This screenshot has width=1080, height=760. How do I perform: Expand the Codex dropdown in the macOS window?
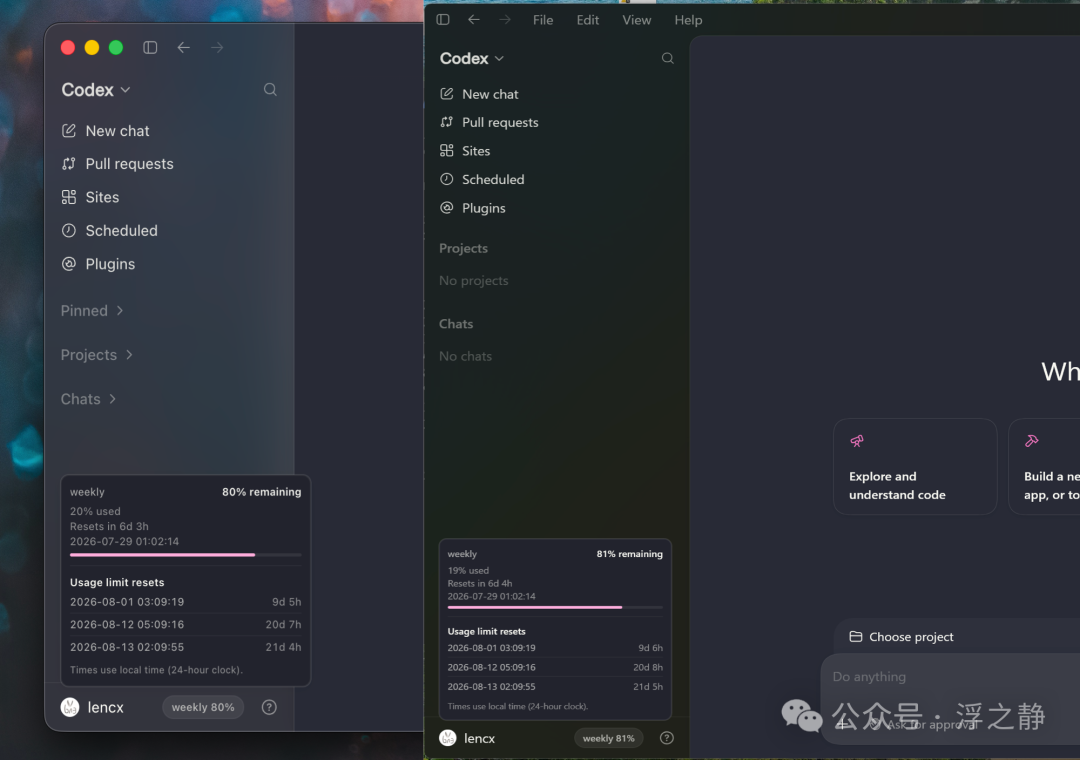[96, 90]
